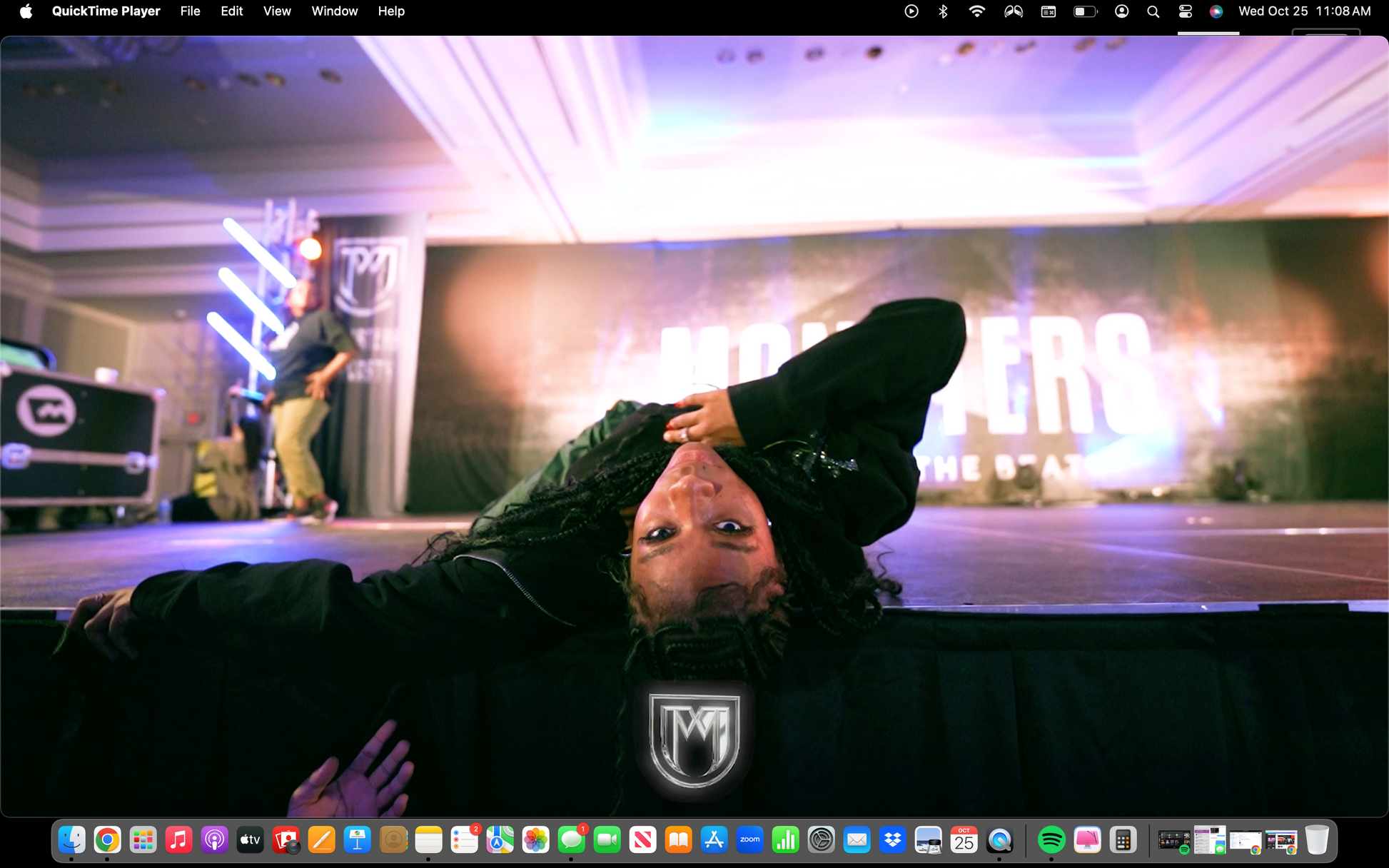The width and height of the screenshot is (1389, 868).
Task: Open the Wi-Fi status menu
Action: coord(976,11)
